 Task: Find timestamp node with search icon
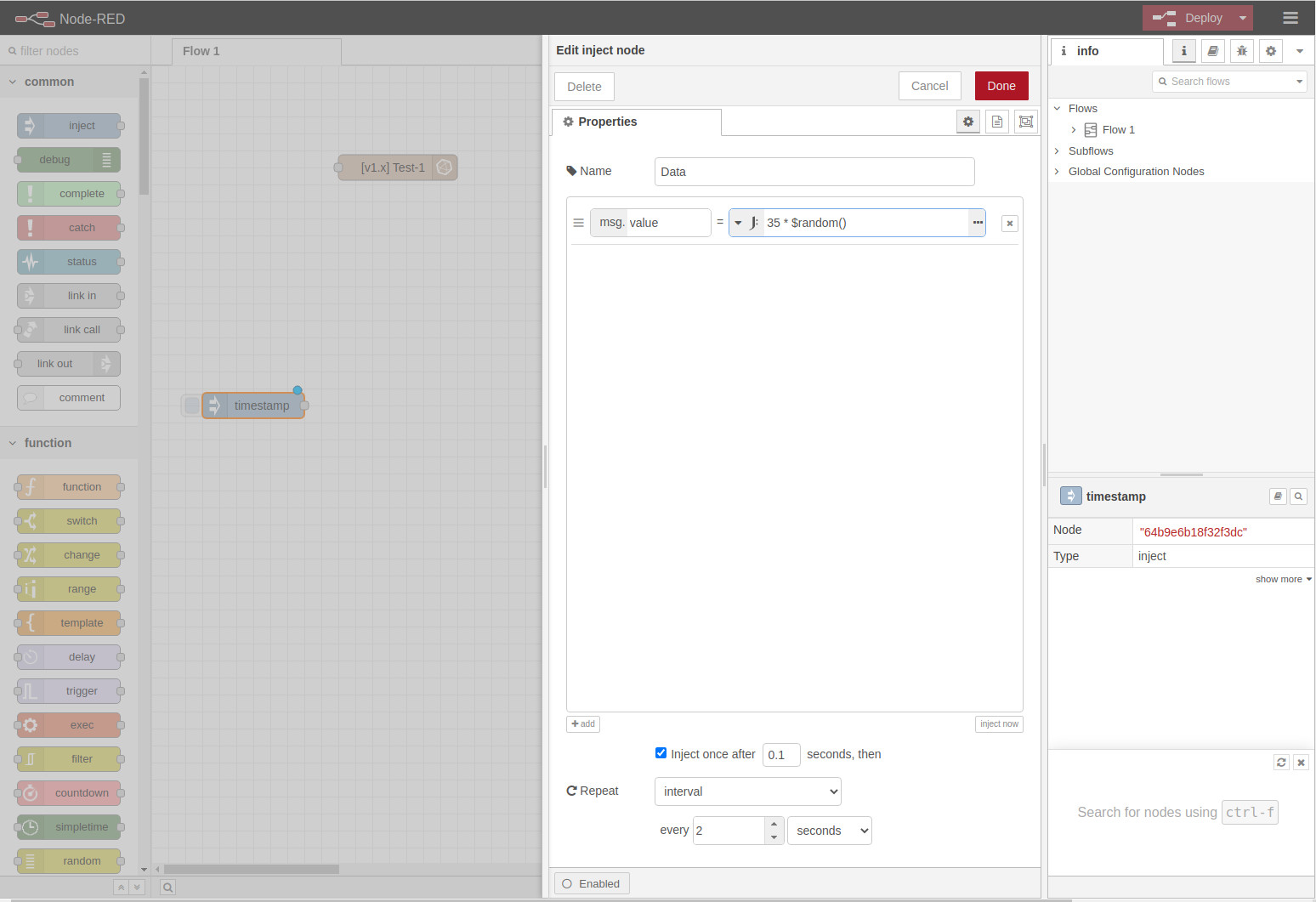pyautogui.click(x=1298, y=496)
